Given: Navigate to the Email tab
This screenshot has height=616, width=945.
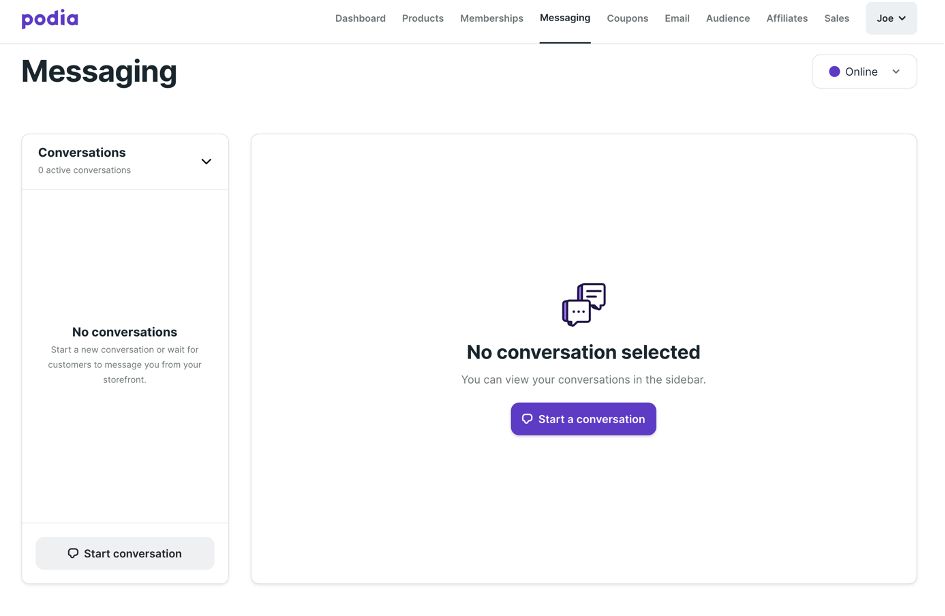Looking at the screenshot, I should (677, 18).
